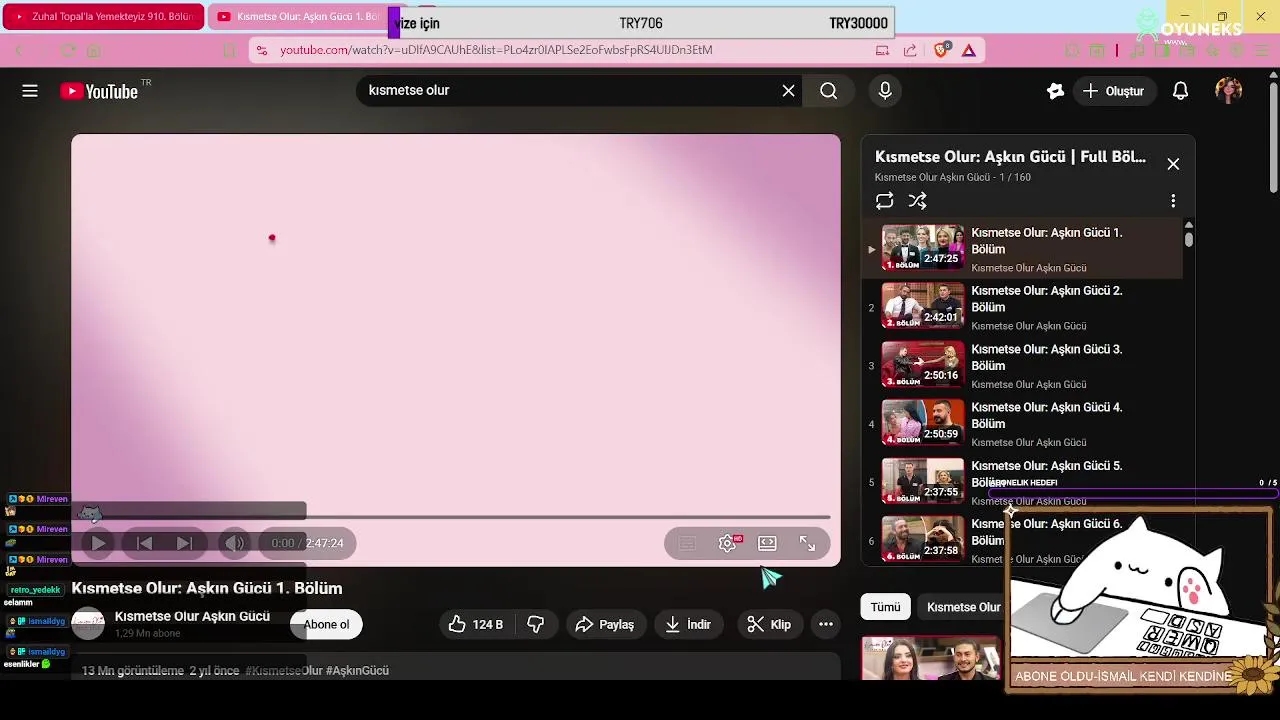Download the video with İndir
This screenshot has width=1280, height=720.
click(x=688, y=624)
